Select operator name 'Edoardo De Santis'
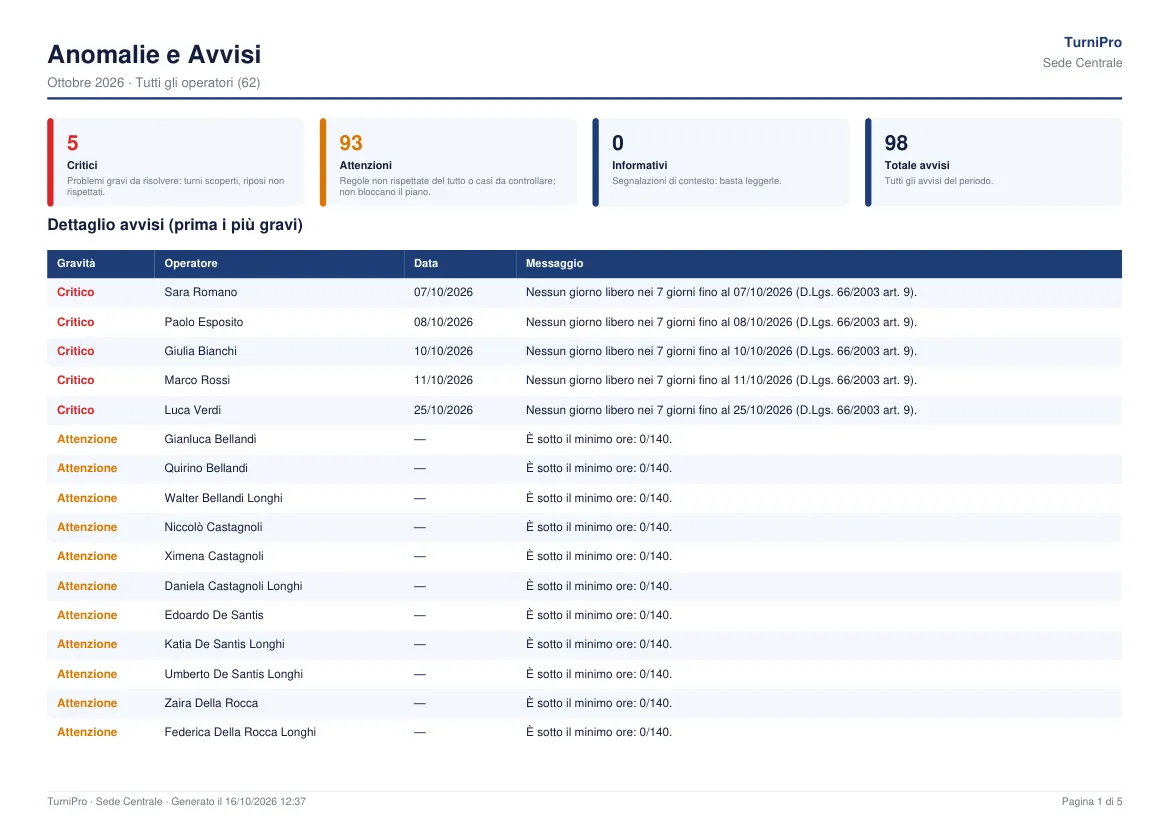Viewport: 1170px width, 827px height. [214, 616]
